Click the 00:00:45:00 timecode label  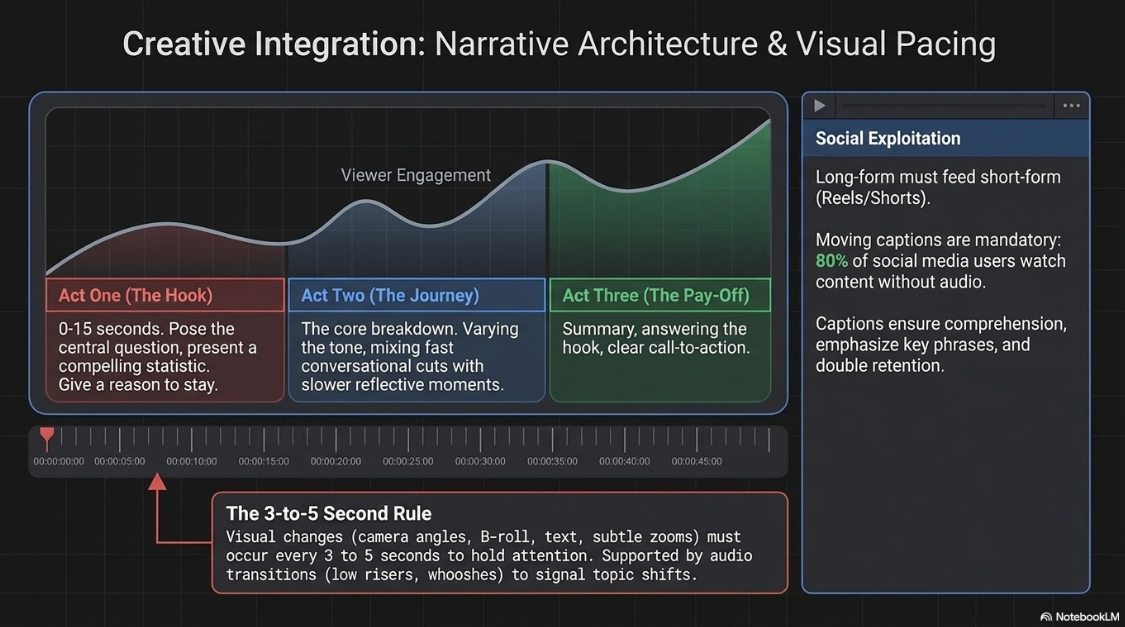697,461
